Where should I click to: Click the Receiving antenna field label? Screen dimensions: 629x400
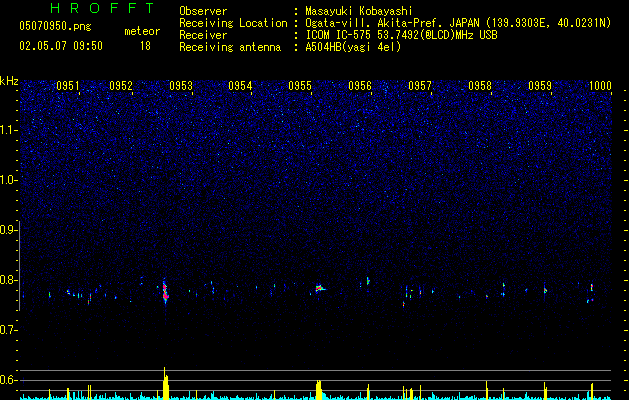tap(230, 47)
